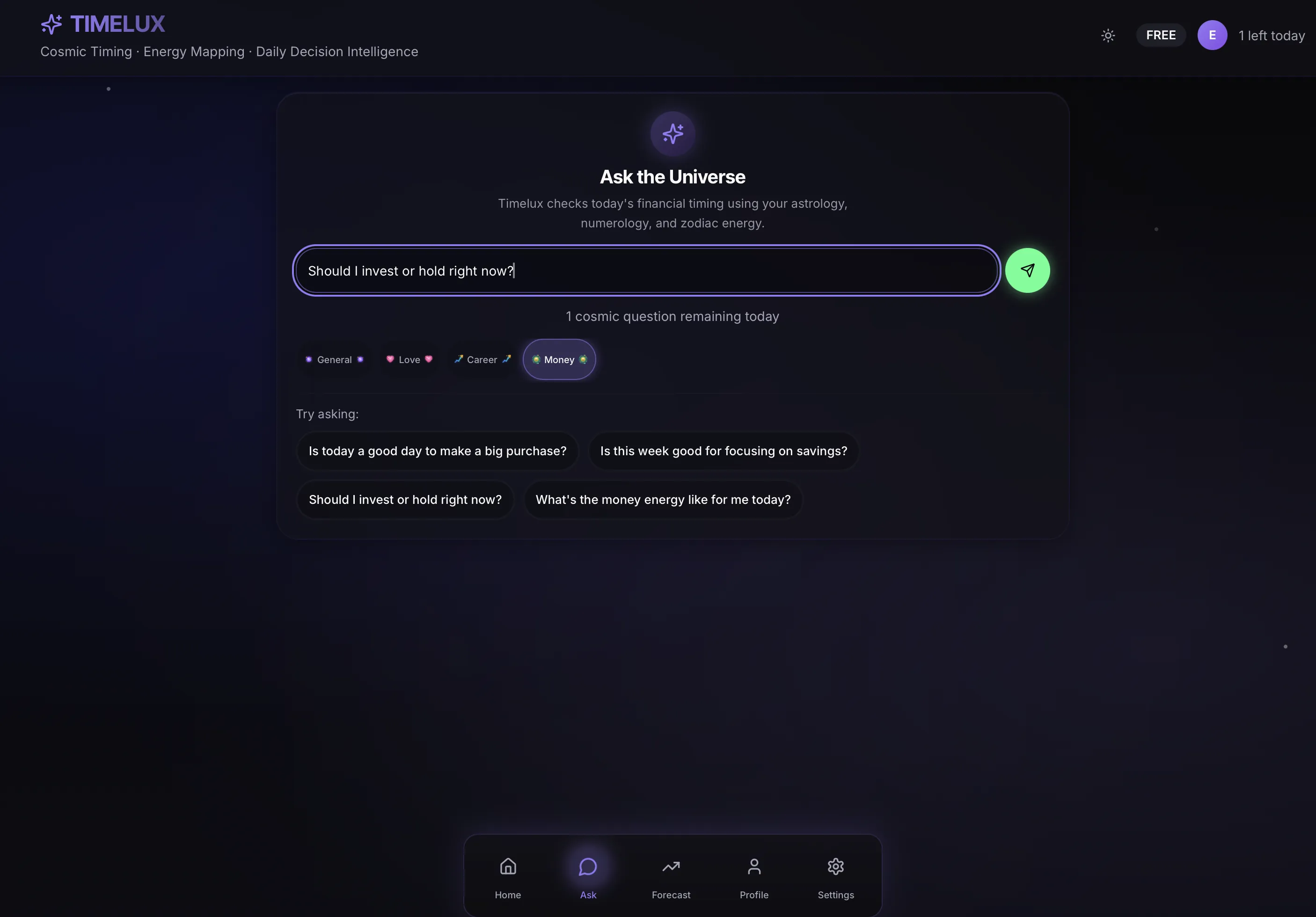Open the Settings gear icon

pyautogui.click(x=836, y=866)
